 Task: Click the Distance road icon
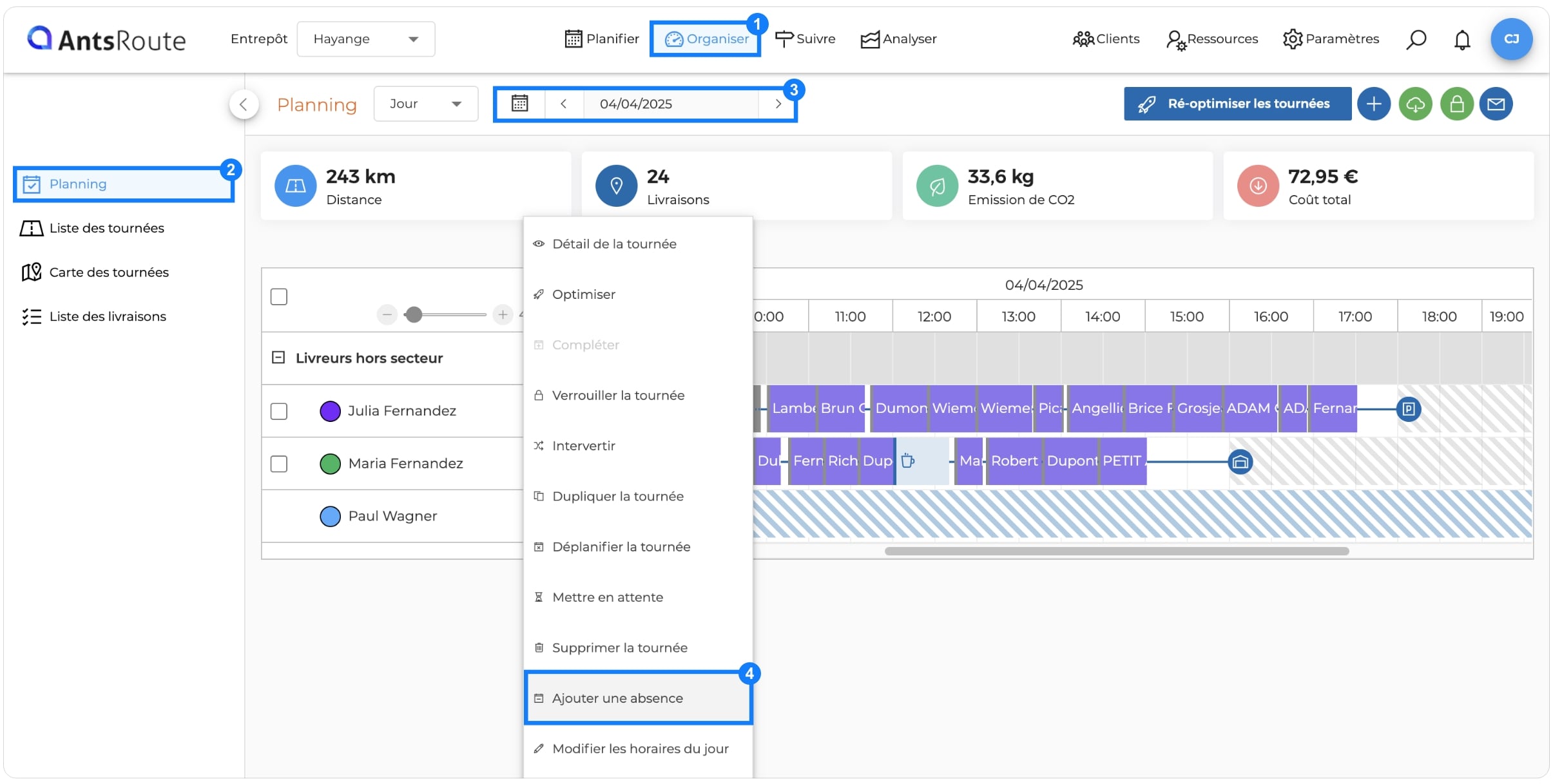(295, 186)
